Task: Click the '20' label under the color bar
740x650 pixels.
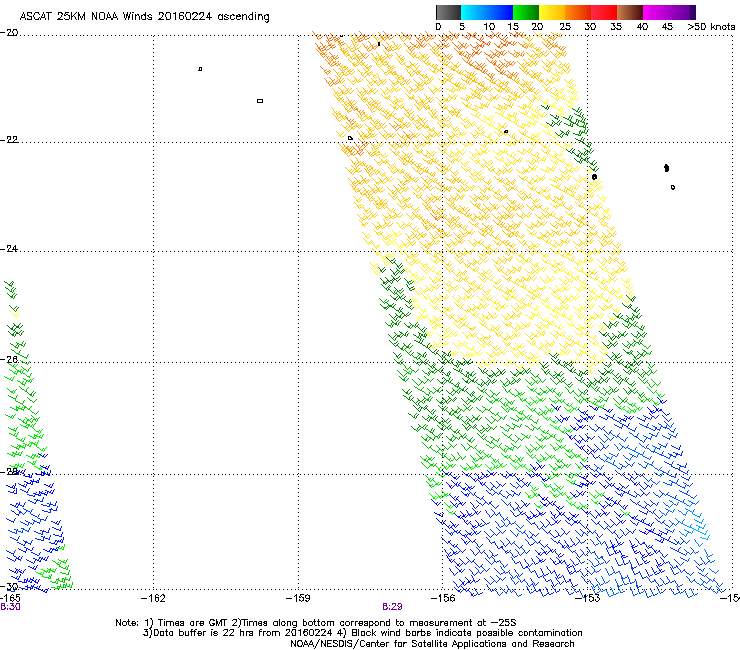Action: coord(537,27)
